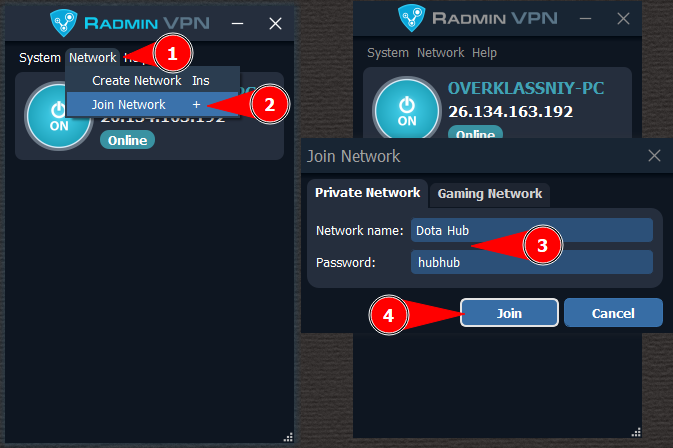This screenshot has width=673, height=448.
Task: Click the Join button
Action: tap(509, 313)
